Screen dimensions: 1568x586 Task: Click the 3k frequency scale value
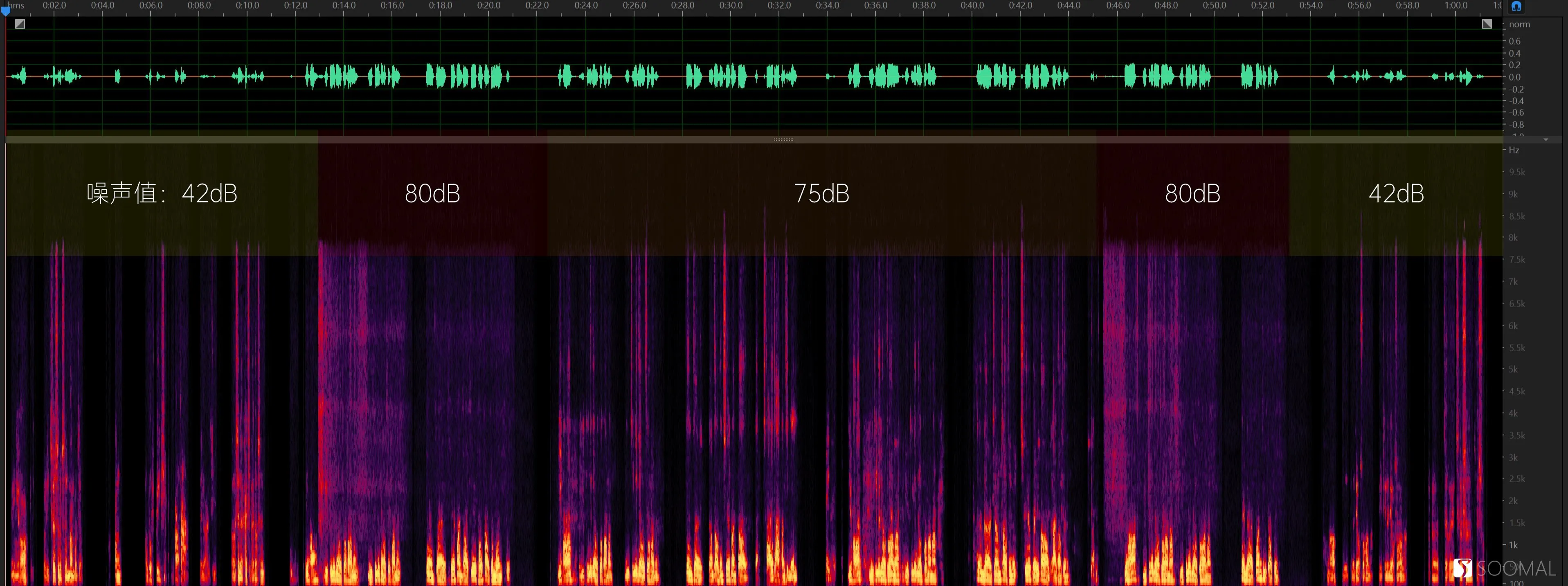click(x=1513, y=458)
